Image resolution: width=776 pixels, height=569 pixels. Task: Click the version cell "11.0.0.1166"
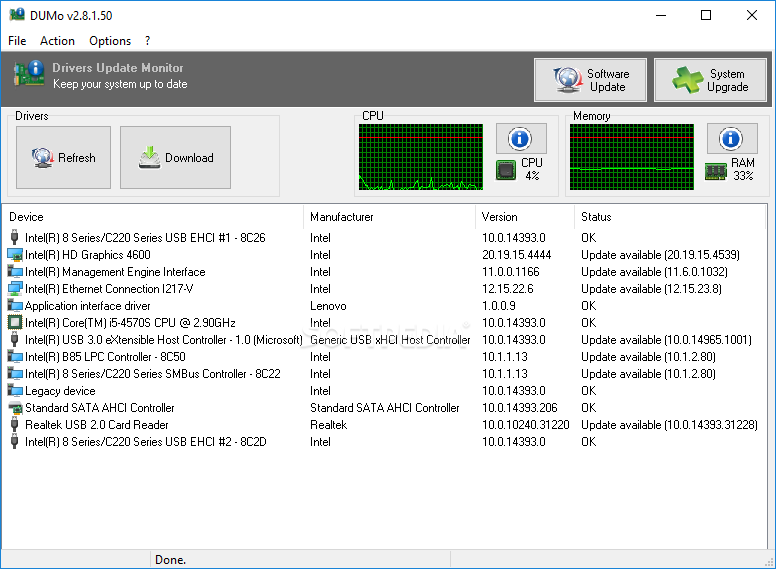click(511, 272)
